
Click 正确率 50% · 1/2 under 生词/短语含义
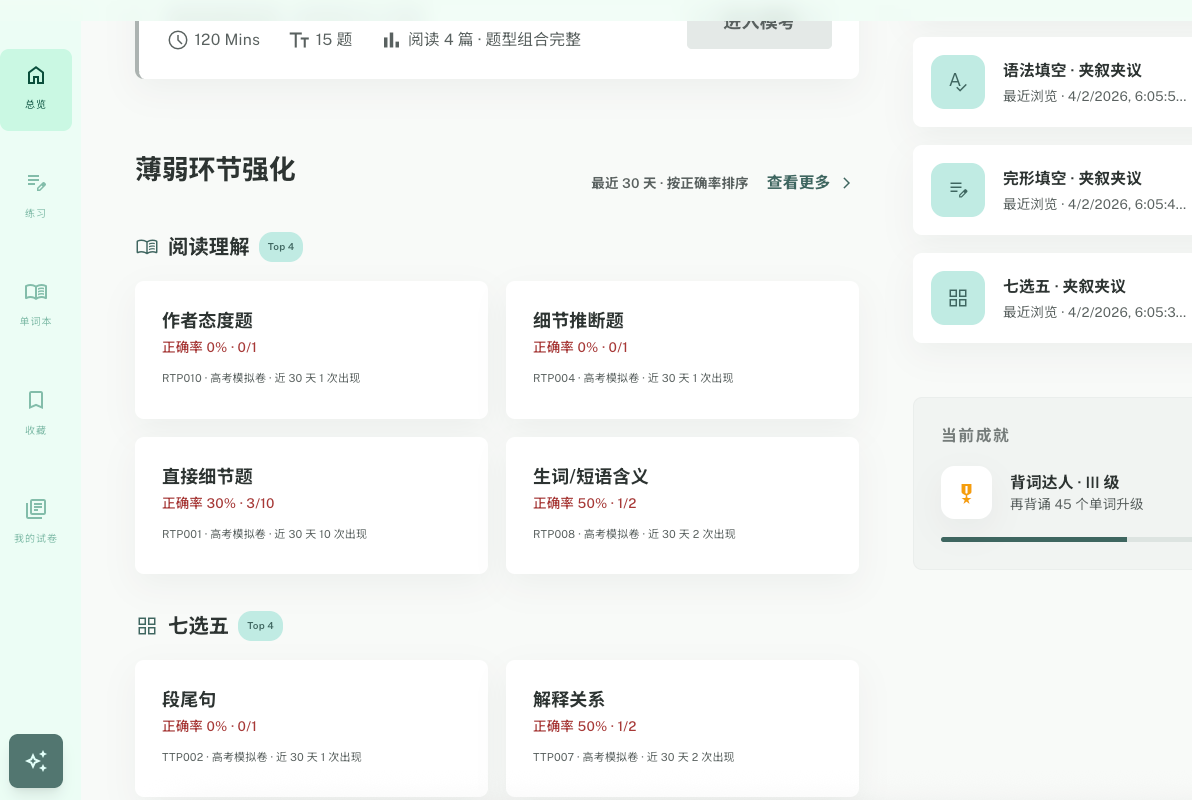coord(585,503)
